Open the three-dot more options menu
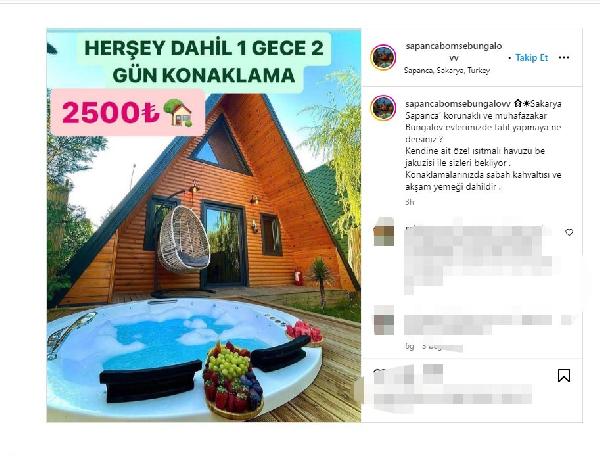This screenshot has height=461, width=600. 564,58
